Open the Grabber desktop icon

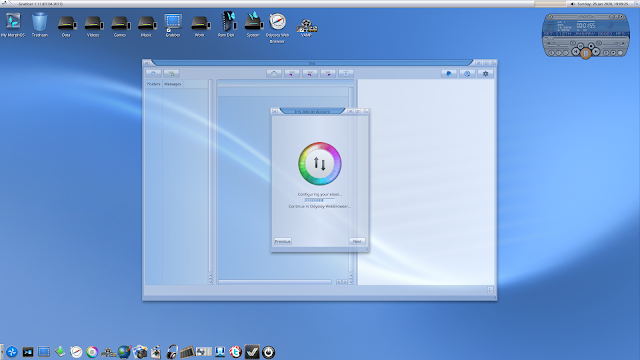tap(173, 25)
